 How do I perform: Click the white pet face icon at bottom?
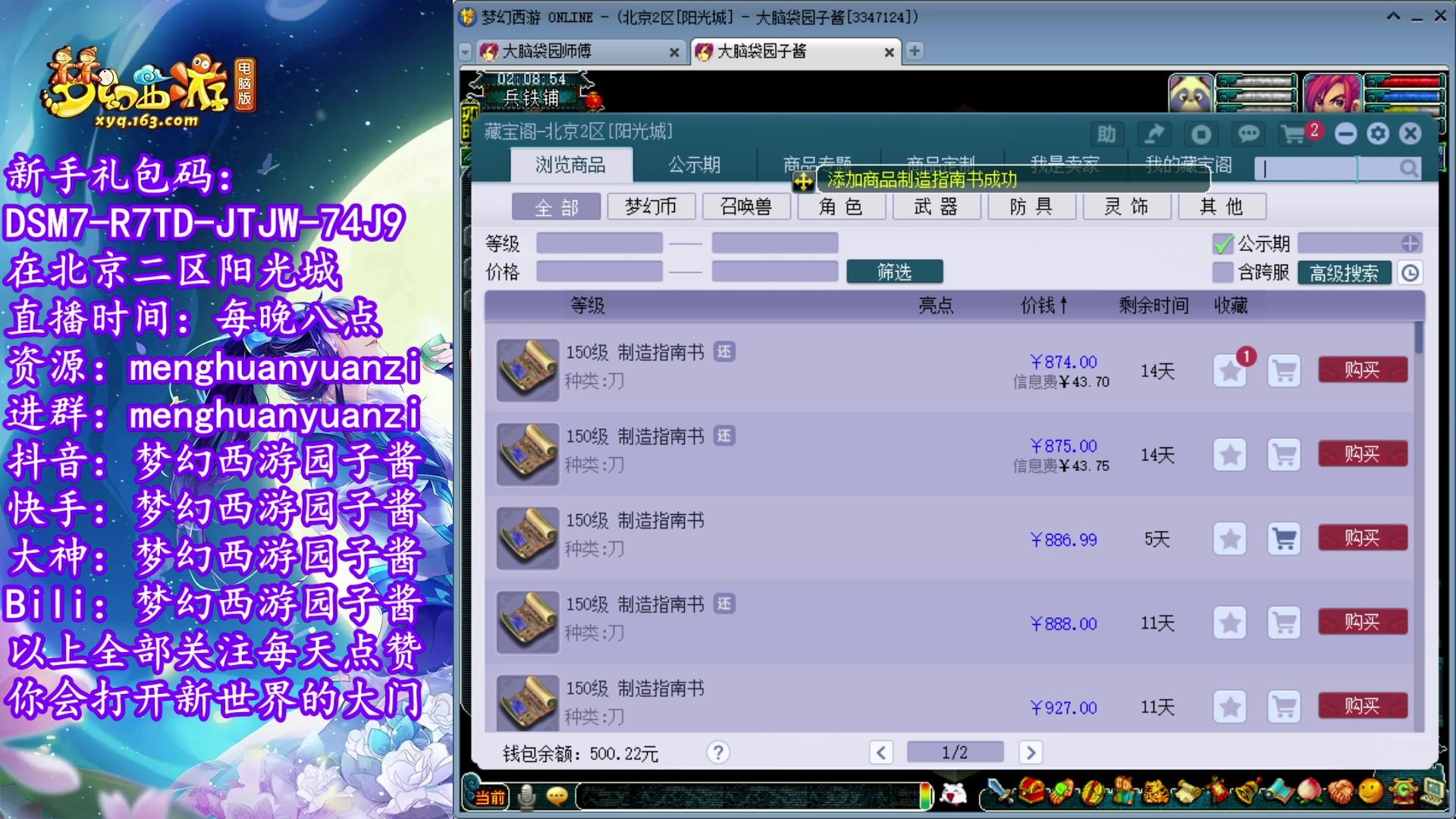(953, 794)
